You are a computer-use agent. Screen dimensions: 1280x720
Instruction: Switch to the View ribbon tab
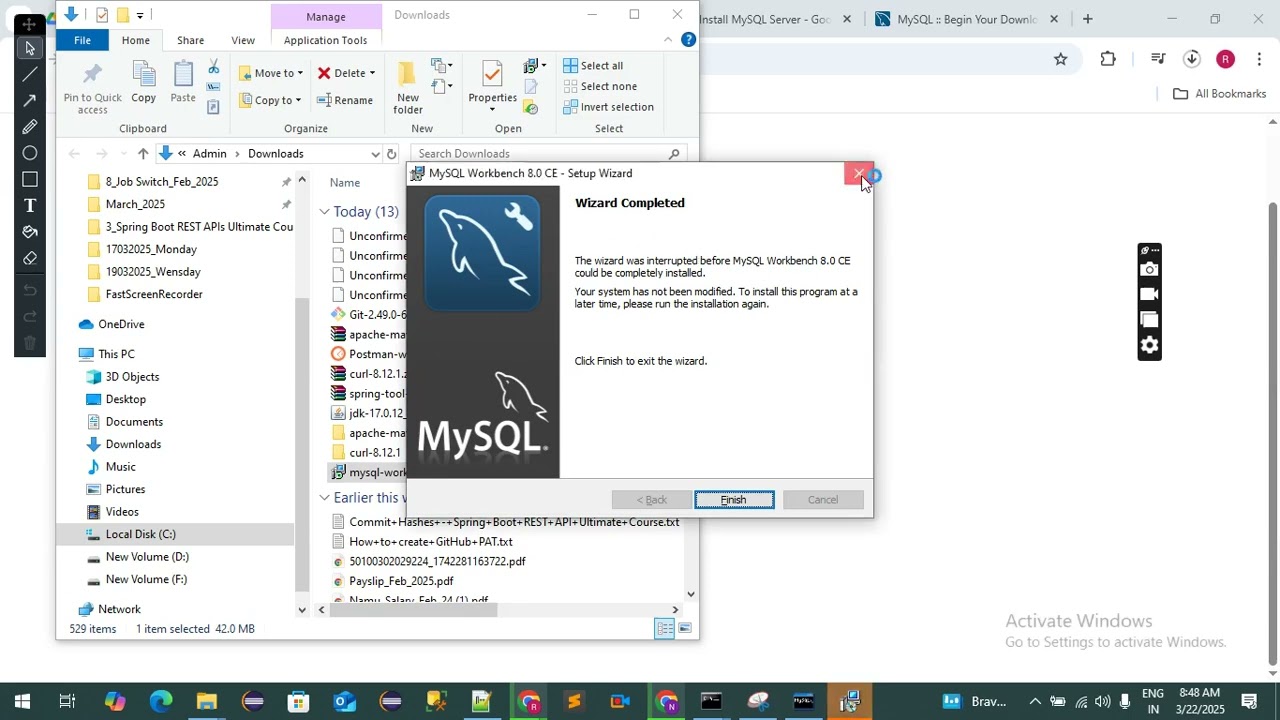pyautogui.click(x=243, y=40)
